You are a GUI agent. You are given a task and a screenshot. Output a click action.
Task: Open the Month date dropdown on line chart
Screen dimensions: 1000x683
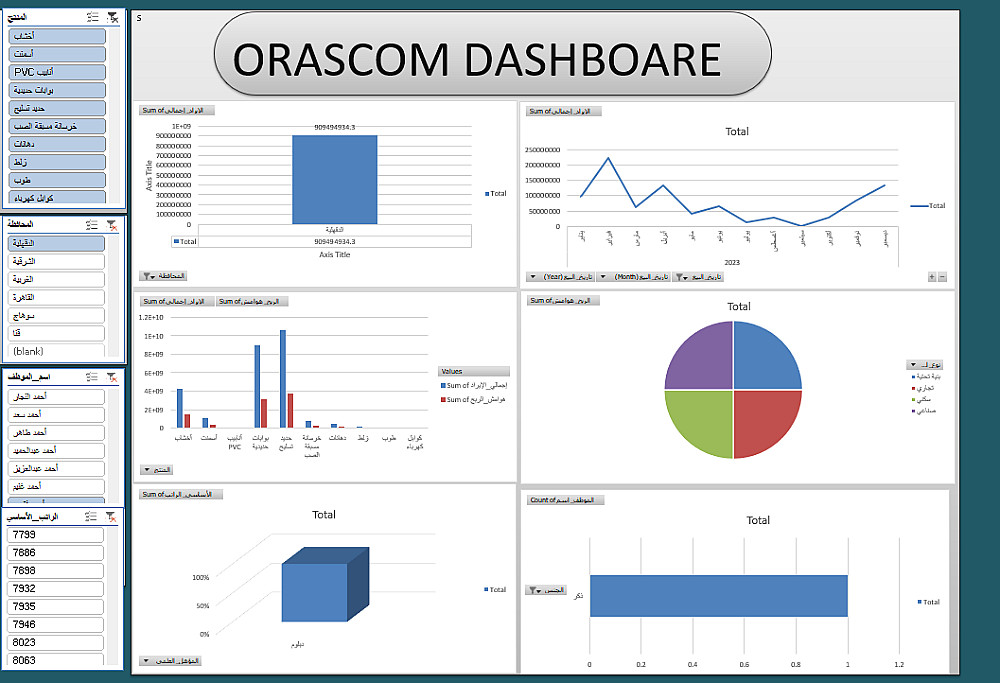click(x=634, y=277)
